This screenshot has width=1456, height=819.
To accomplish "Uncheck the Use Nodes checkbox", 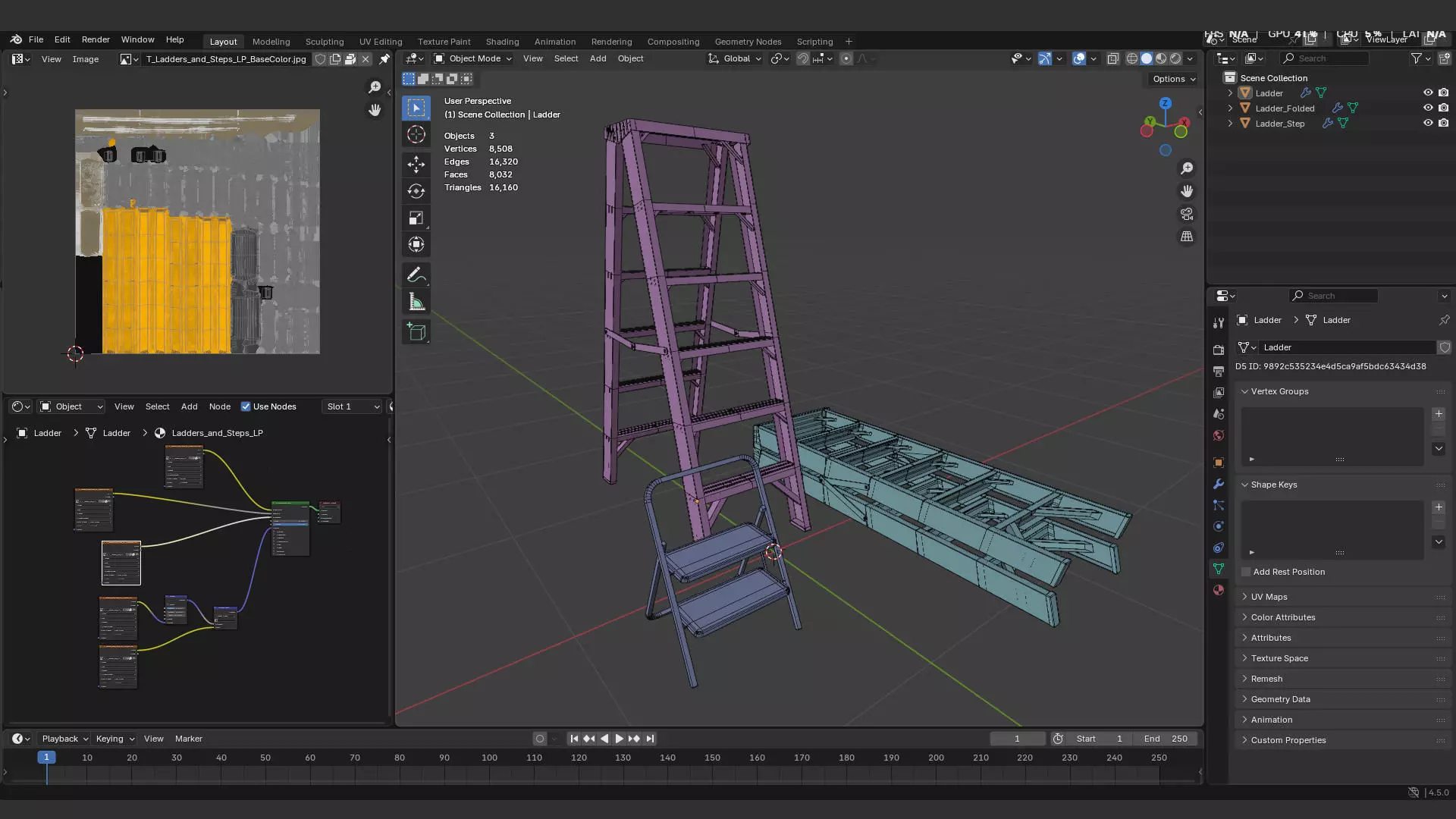I will [246, 406].
